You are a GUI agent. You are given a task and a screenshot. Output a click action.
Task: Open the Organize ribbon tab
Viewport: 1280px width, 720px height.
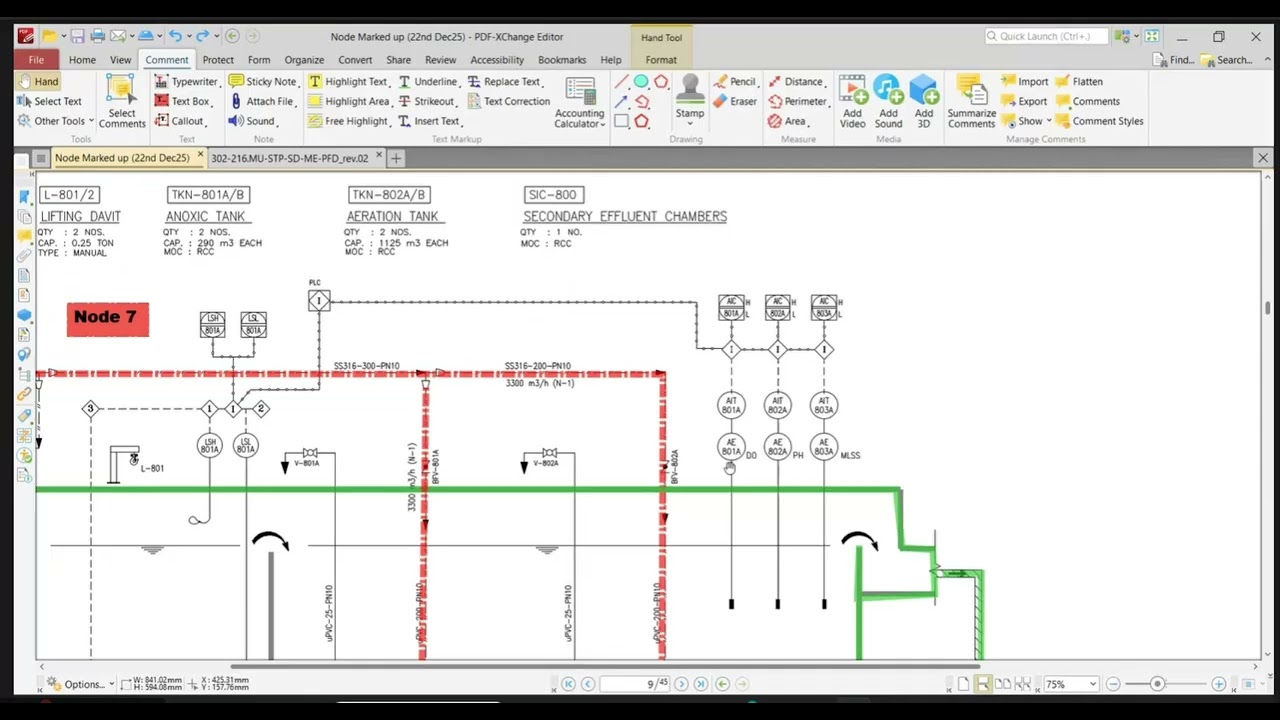[x=304, y=60]
